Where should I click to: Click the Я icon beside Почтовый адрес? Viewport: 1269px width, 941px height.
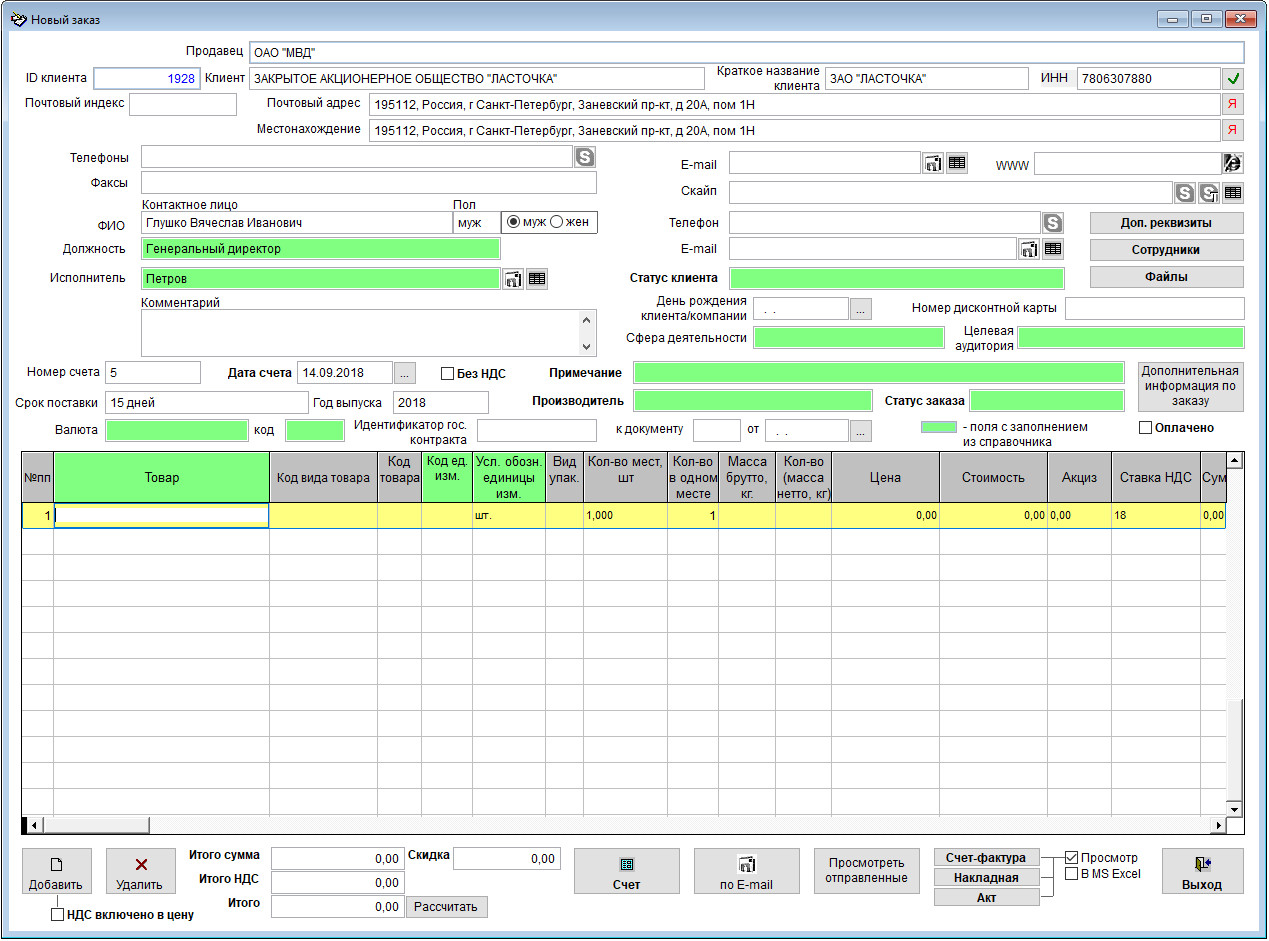click(1233, 104)
